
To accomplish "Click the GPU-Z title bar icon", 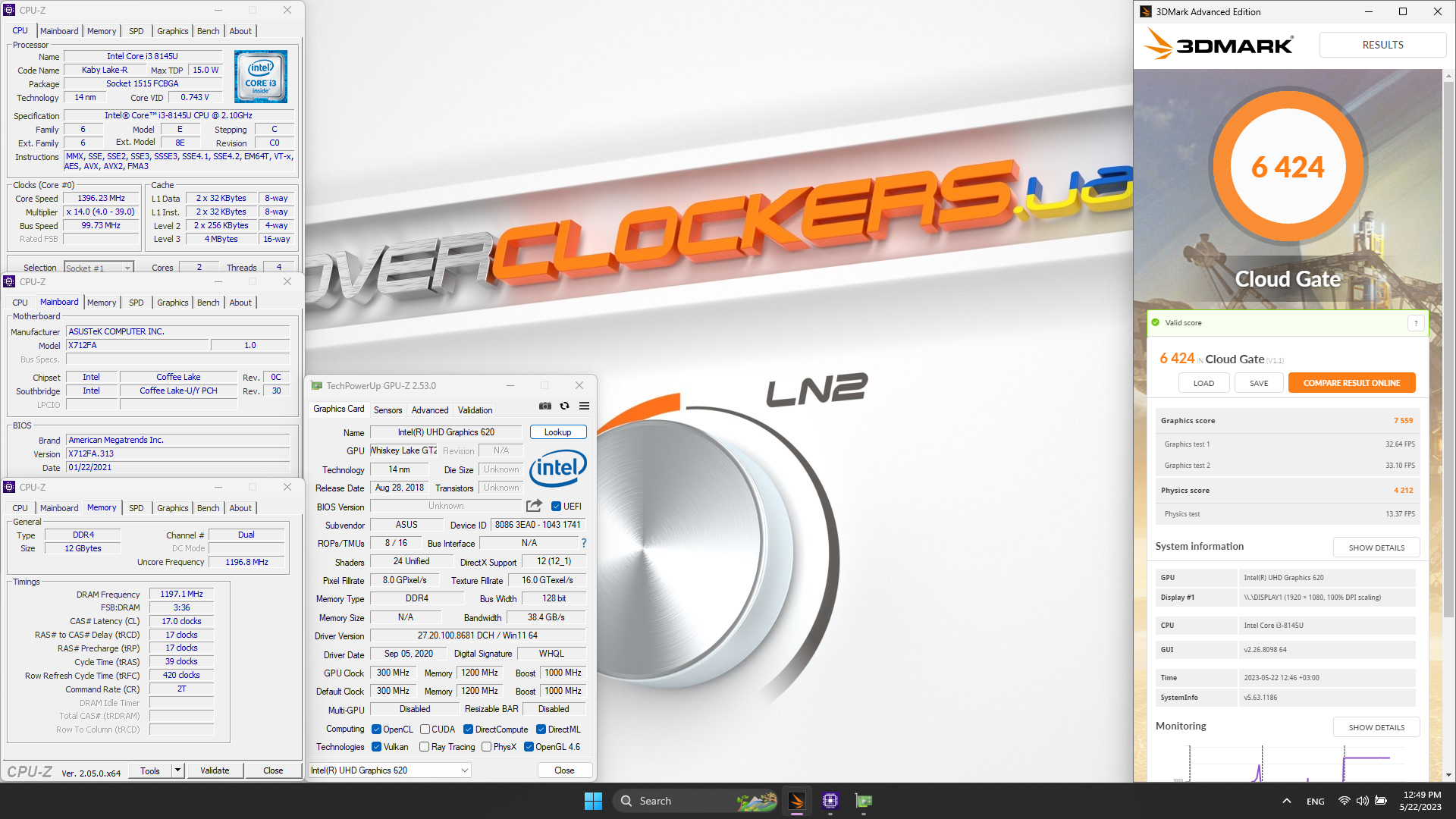I will point(317,386).
